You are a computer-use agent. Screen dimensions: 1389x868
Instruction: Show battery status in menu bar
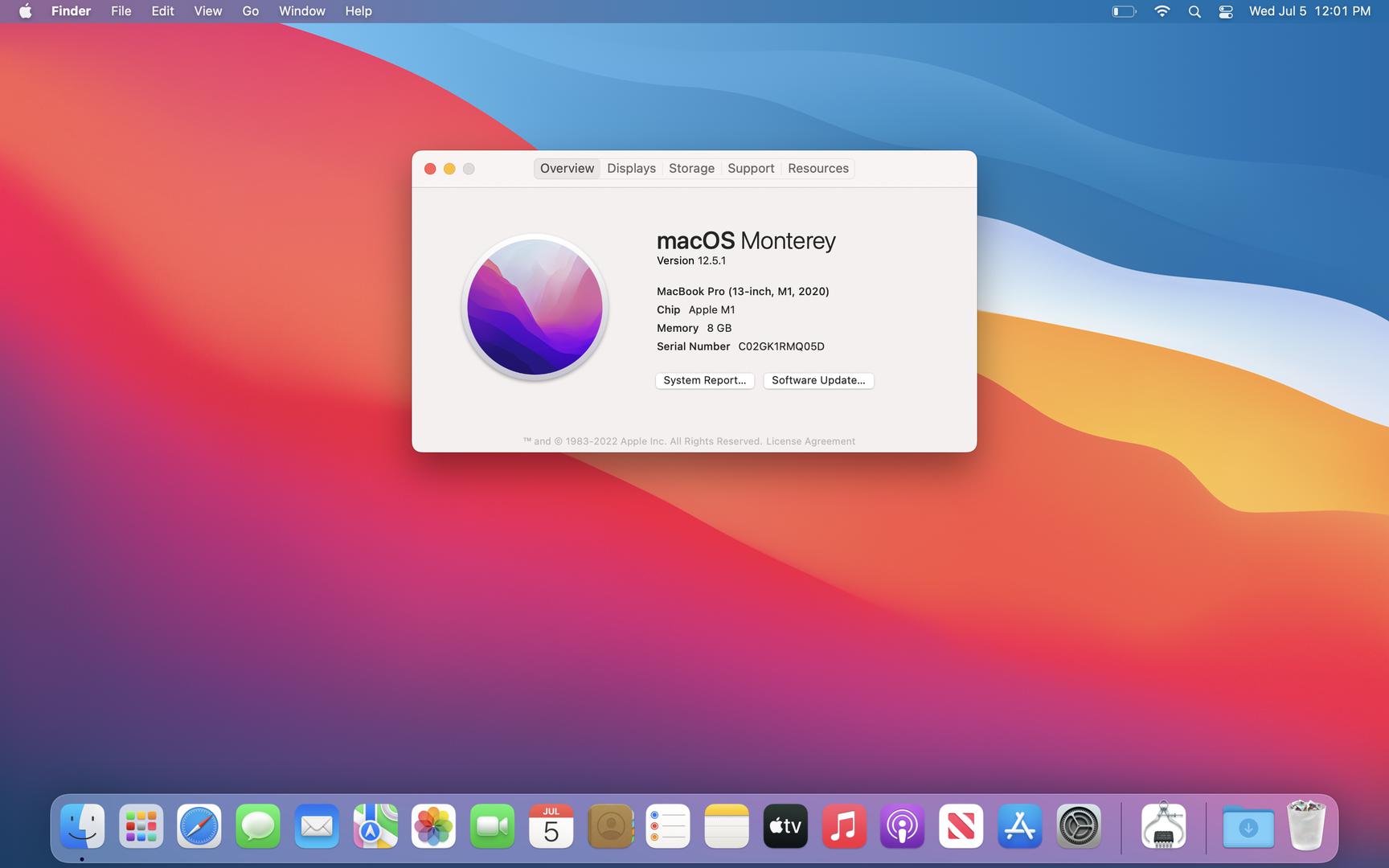coord(1124,11)
